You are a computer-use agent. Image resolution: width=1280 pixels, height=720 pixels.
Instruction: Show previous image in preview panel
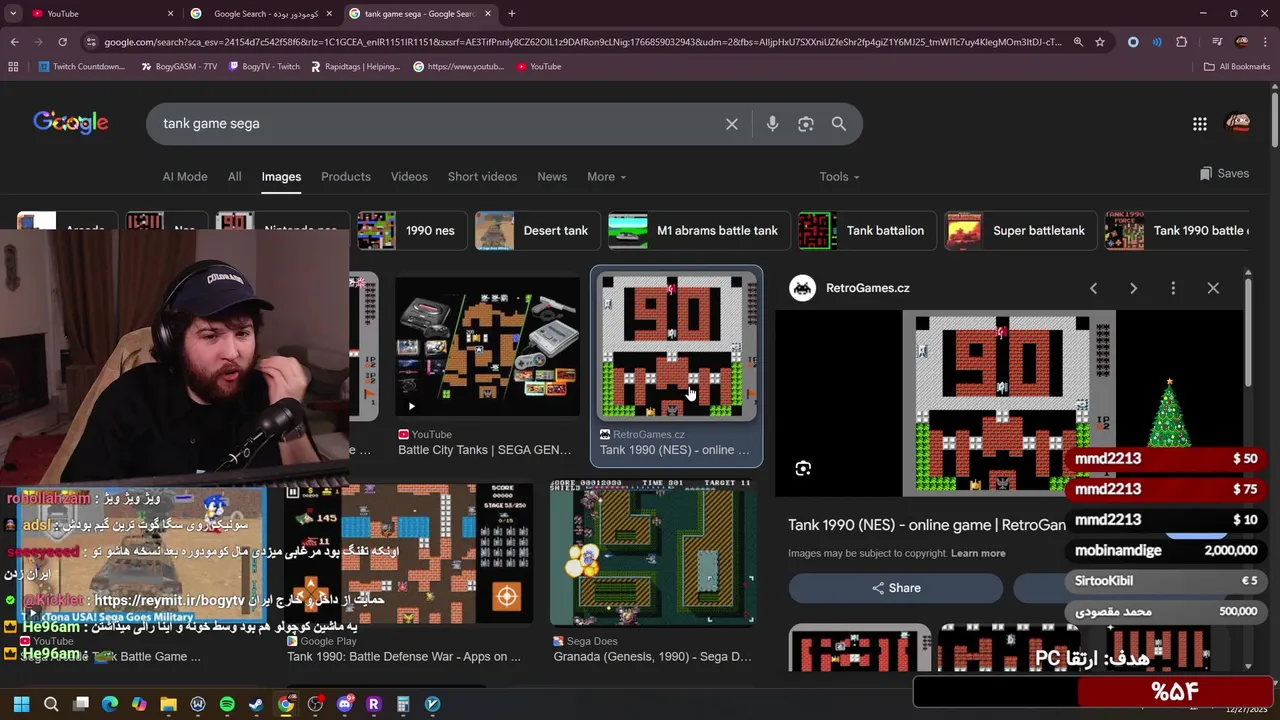pyautogui.click(x=1093, y=288)
